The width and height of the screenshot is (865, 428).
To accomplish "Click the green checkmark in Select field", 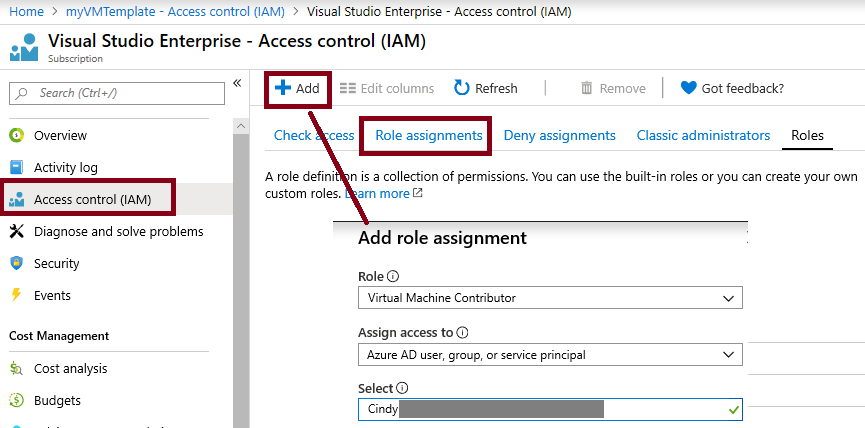I will [x=733, y=410].
